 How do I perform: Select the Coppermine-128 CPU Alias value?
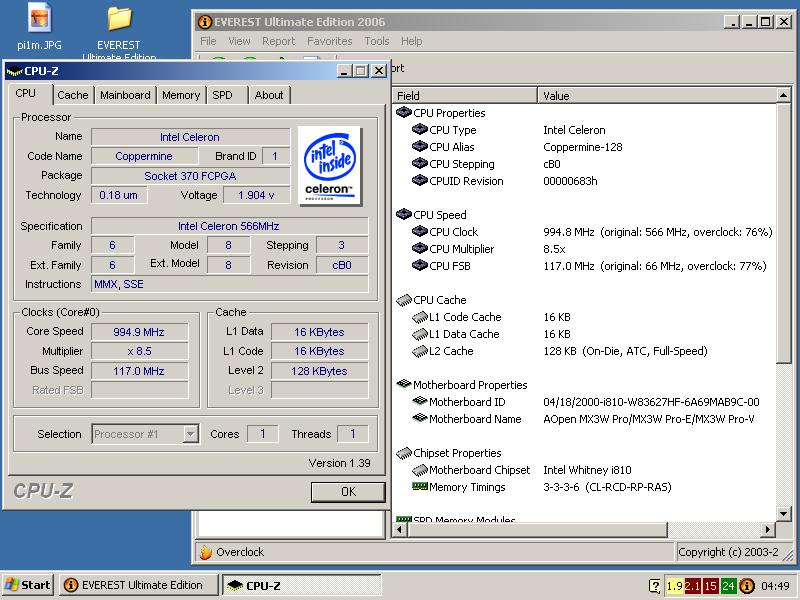pos(583,147)
